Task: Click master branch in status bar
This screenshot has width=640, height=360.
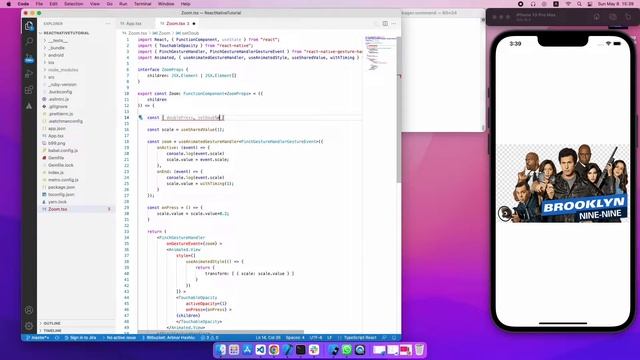Action: 38,338
